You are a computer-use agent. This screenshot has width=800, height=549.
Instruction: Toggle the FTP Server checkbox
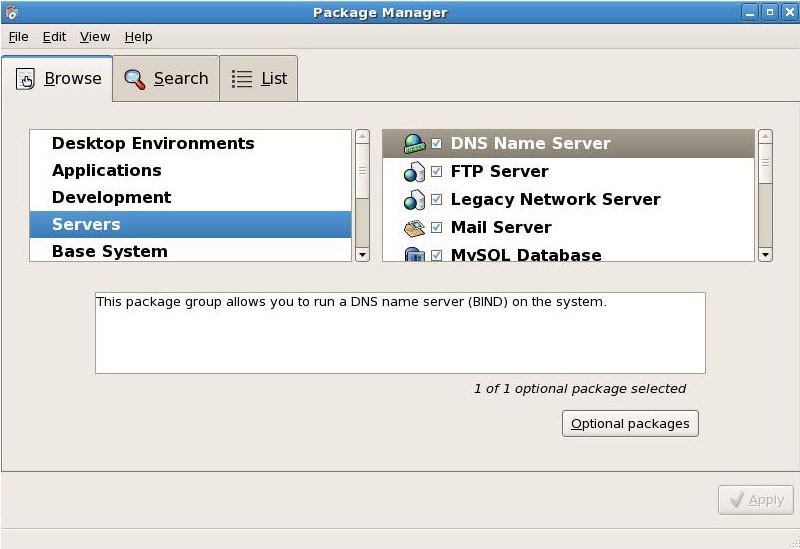point(437,172)
